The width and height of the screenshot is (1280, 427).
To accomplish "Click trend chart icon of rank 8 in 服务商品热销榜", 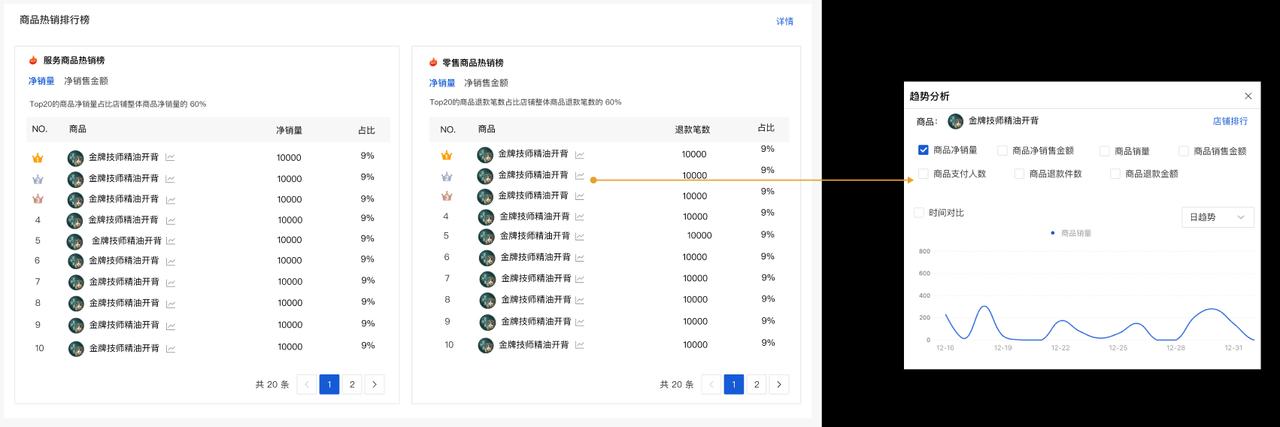I will pyautogui.click(x=170, y=303).
